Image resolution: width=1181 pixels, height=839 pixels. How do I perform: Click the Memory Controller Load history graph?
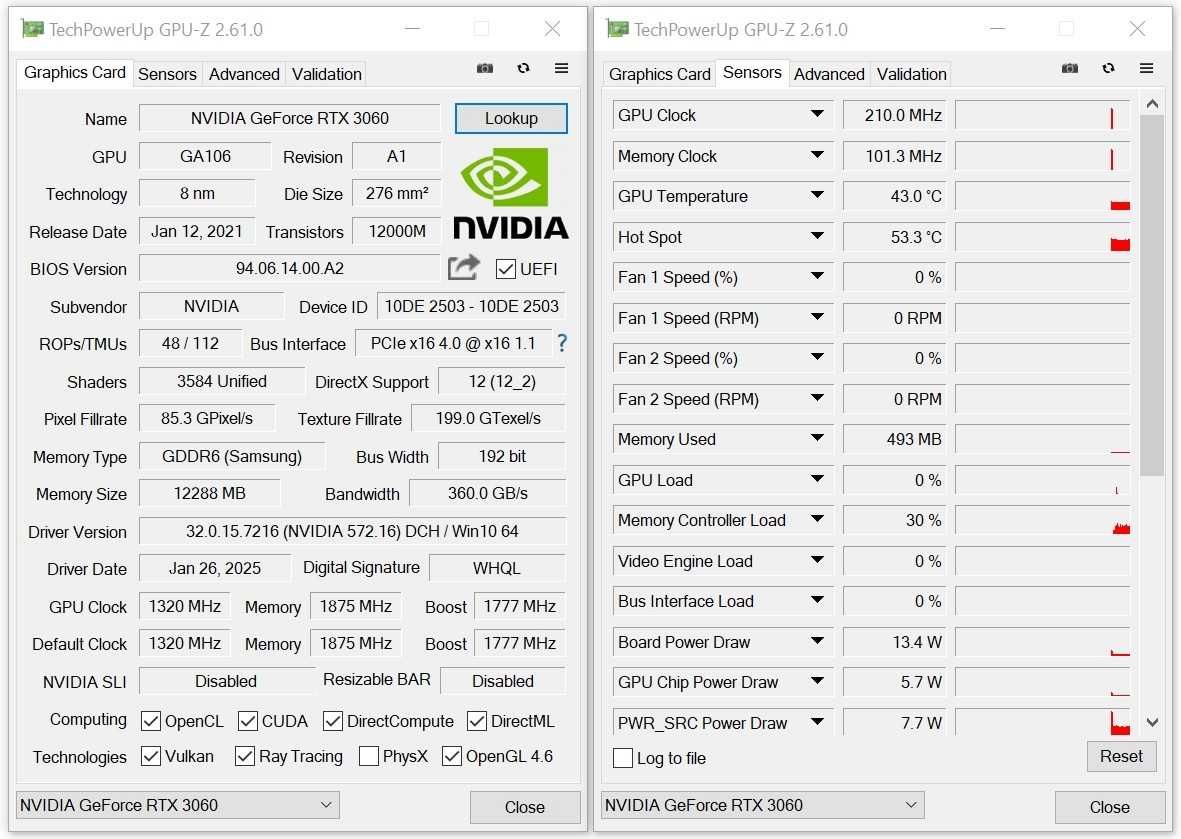click(1042, 520)
